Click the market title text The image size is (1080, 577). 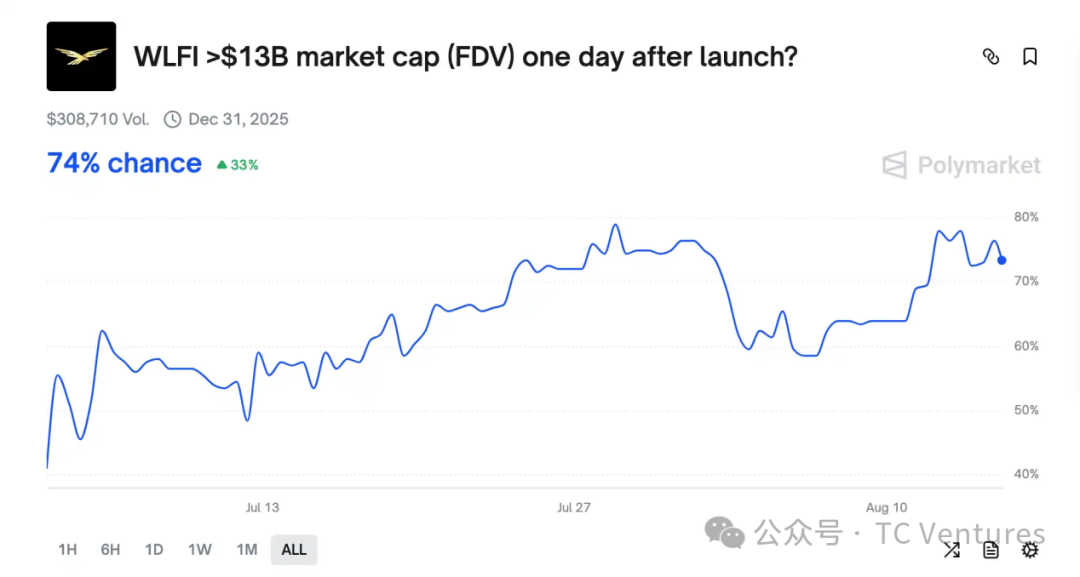pos(466,56)
